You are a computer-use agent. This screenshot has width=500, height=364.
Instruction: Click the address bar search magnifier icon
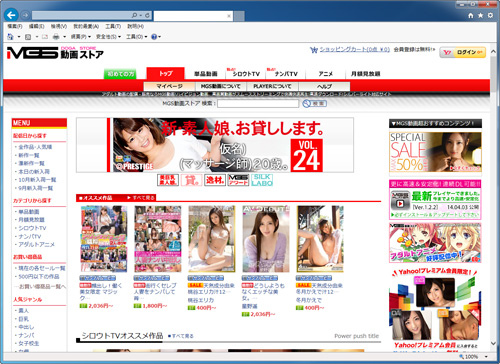[134, 15]
